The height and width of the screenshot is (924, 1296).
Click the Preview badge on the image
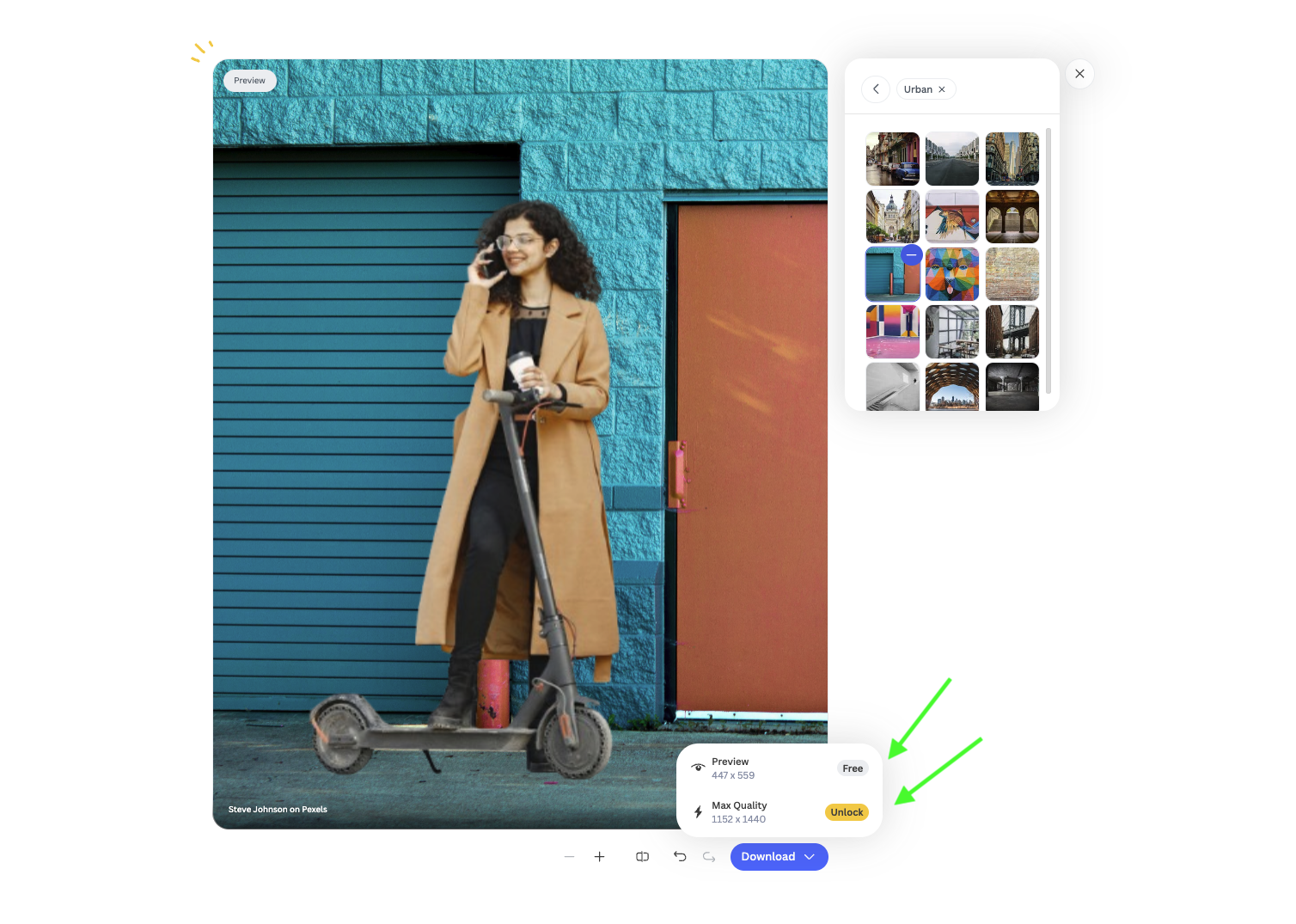[250, 81]
